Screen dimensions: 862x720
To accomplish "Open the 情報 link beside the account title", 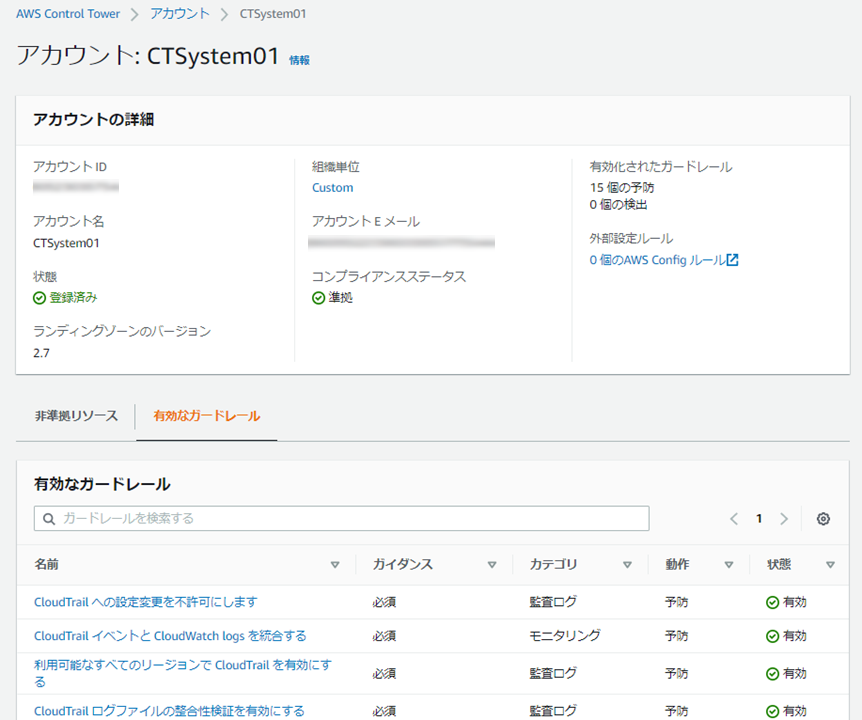I will pyautogui.click(x=300, y=60).
